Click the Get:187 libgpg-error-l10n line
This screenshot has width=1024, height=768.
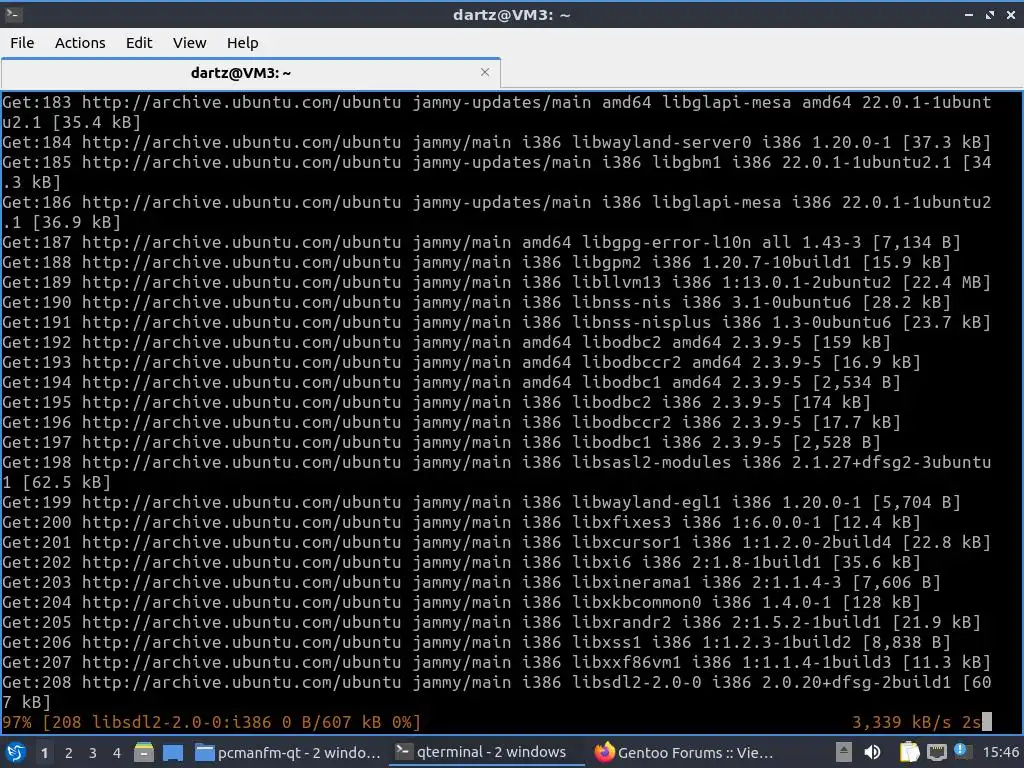pyautogui.click(x=481, y=242)
